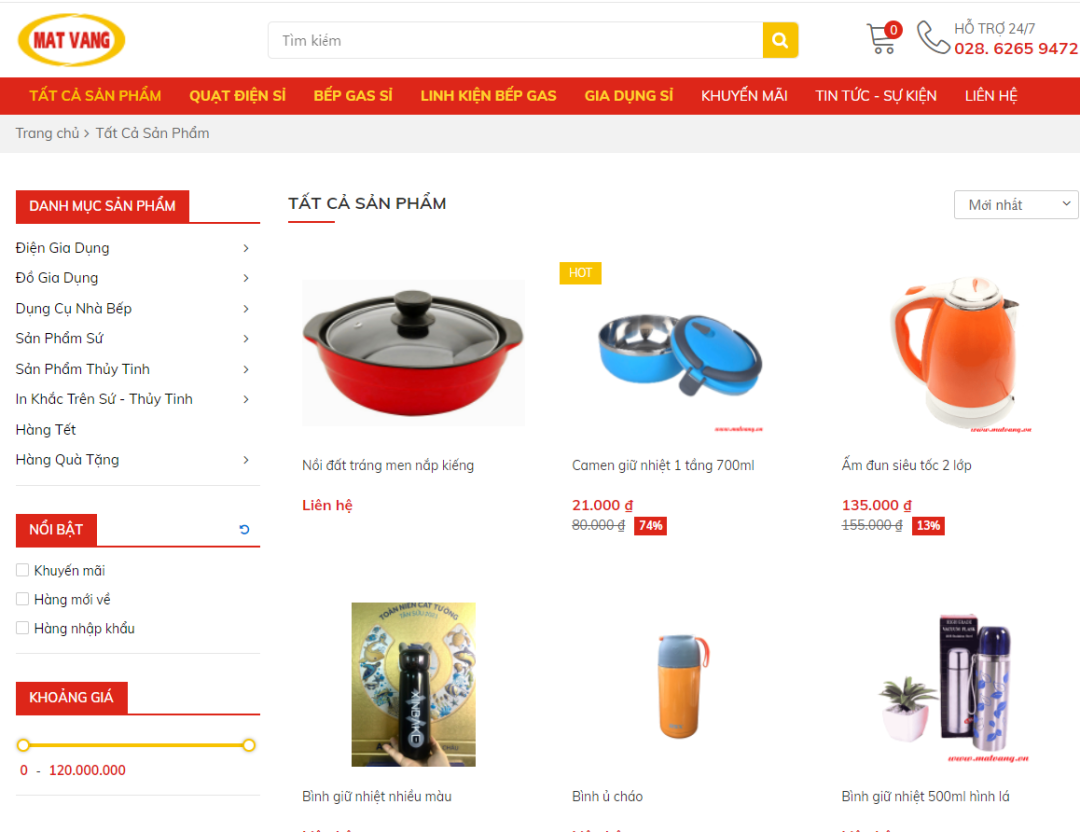The width and height of the screenshot is (1080, 832).
Task: Tick the Hàng nhập khẩu checkbox
Action: pyautogui.click(x=23, y=628)
